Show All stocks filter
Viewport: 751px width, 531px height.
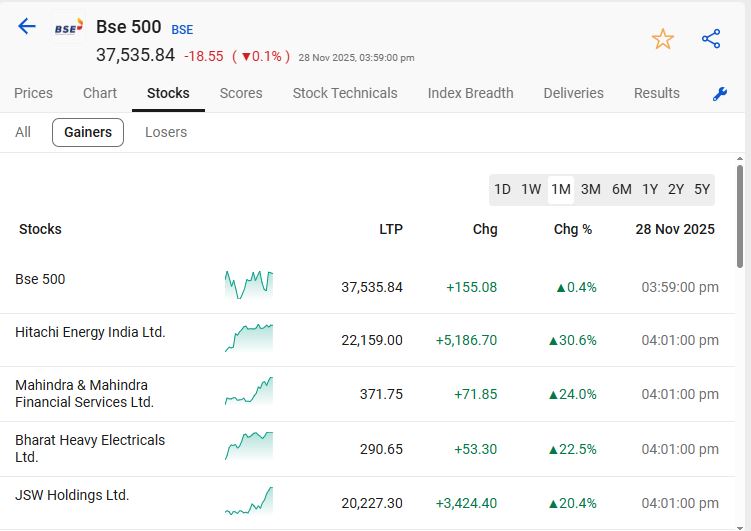[x=23, y=132]
